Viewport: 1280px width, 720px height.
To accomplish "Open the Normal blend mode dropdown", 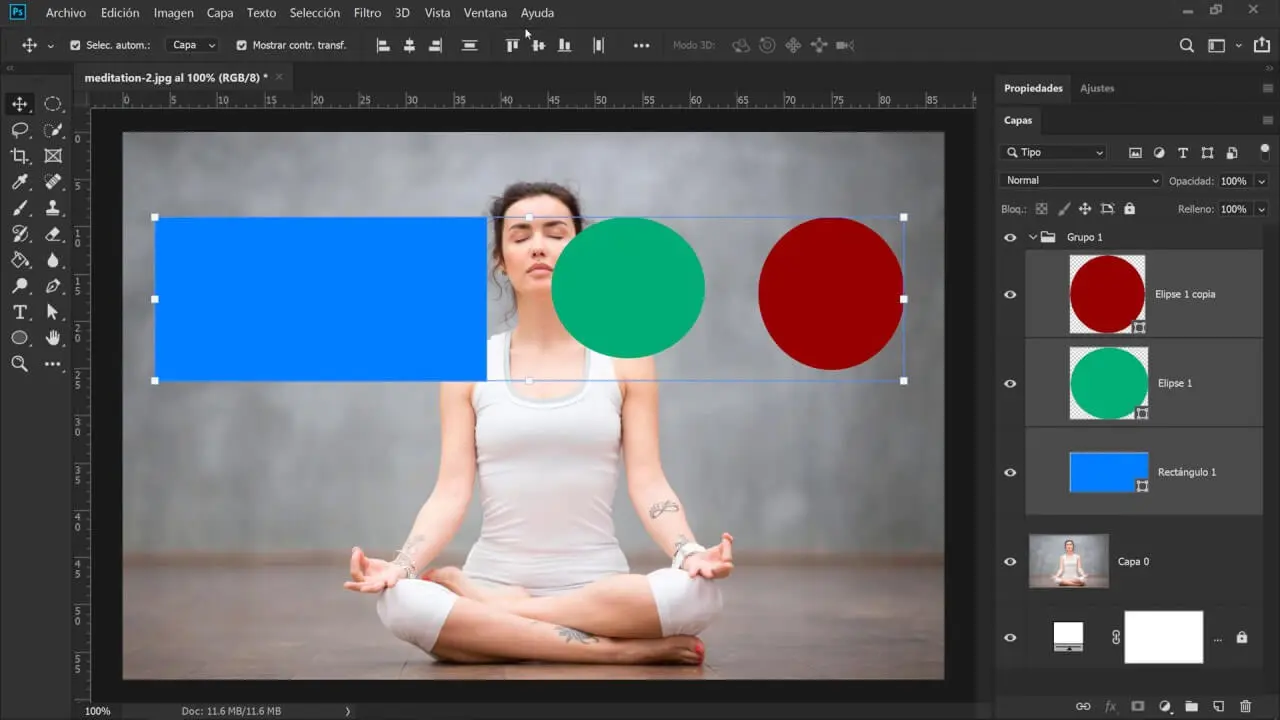I will point(1081,180).
